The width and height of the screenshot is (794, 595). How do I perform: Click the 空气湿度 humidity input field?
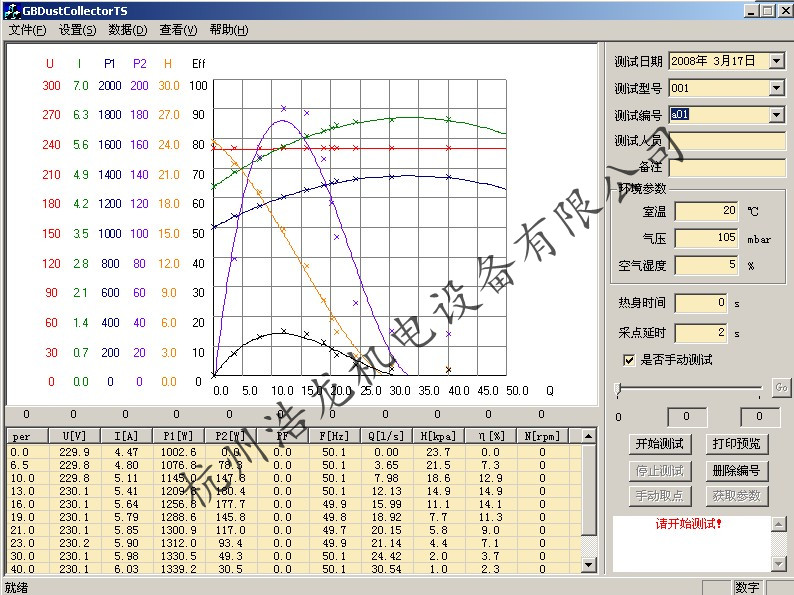pyautogui.click(x=707, y=266)
